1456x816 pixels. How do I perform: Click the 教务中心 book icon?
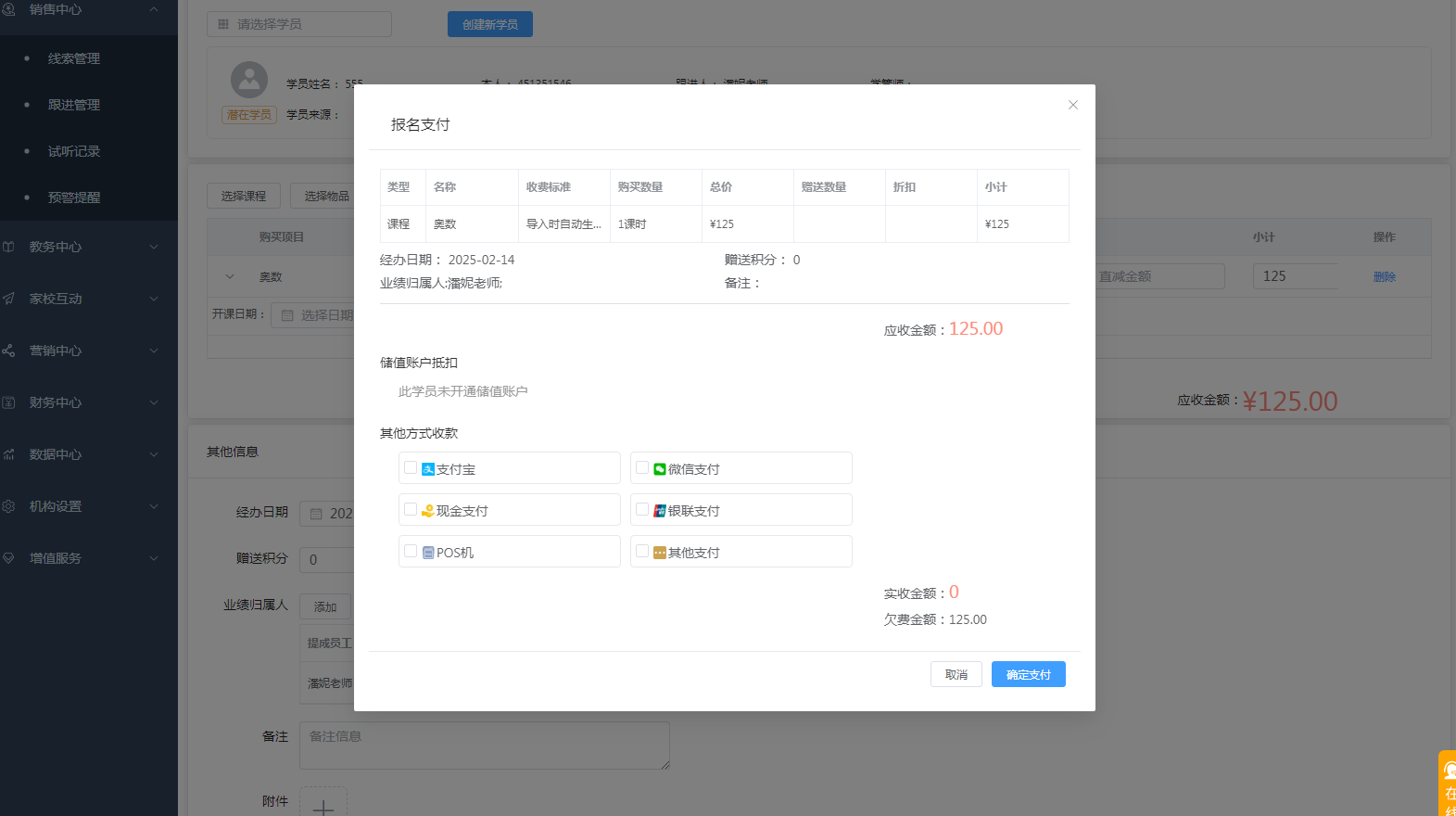(8, 247)
